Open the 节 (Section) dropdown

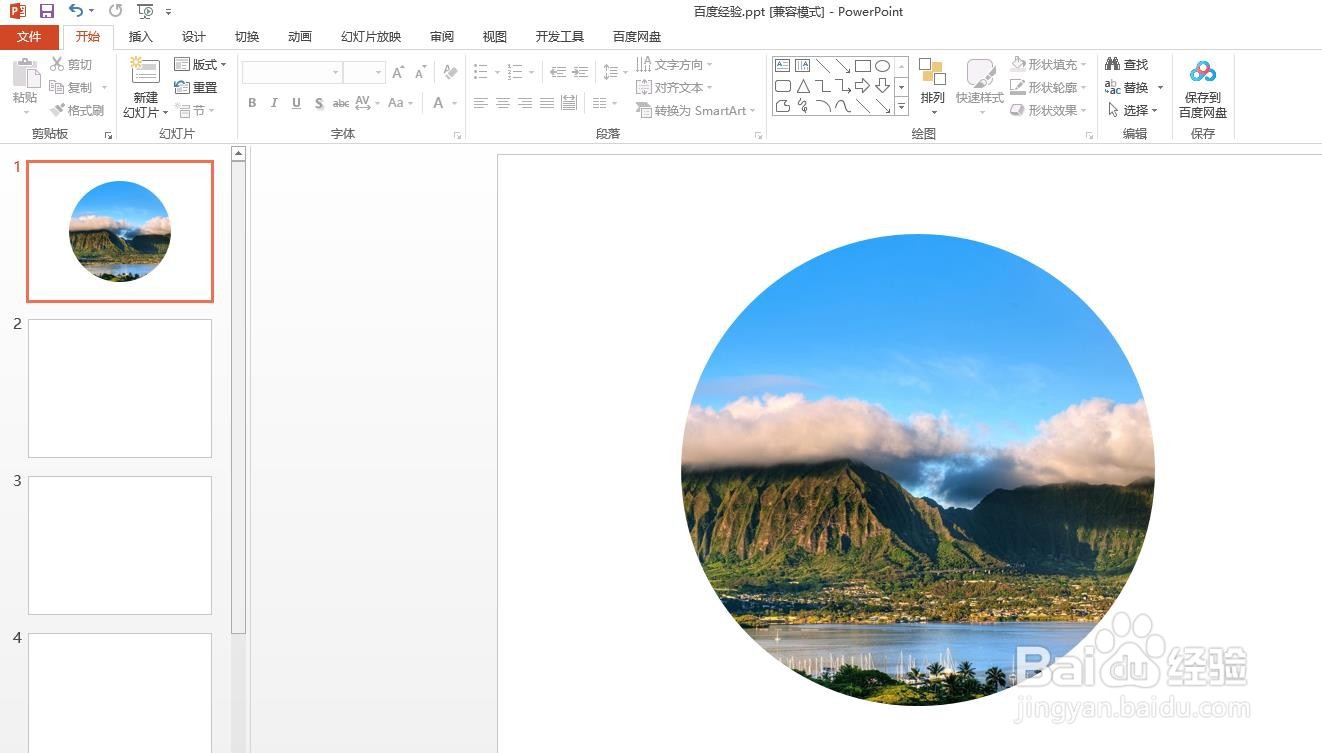[194, 110]
